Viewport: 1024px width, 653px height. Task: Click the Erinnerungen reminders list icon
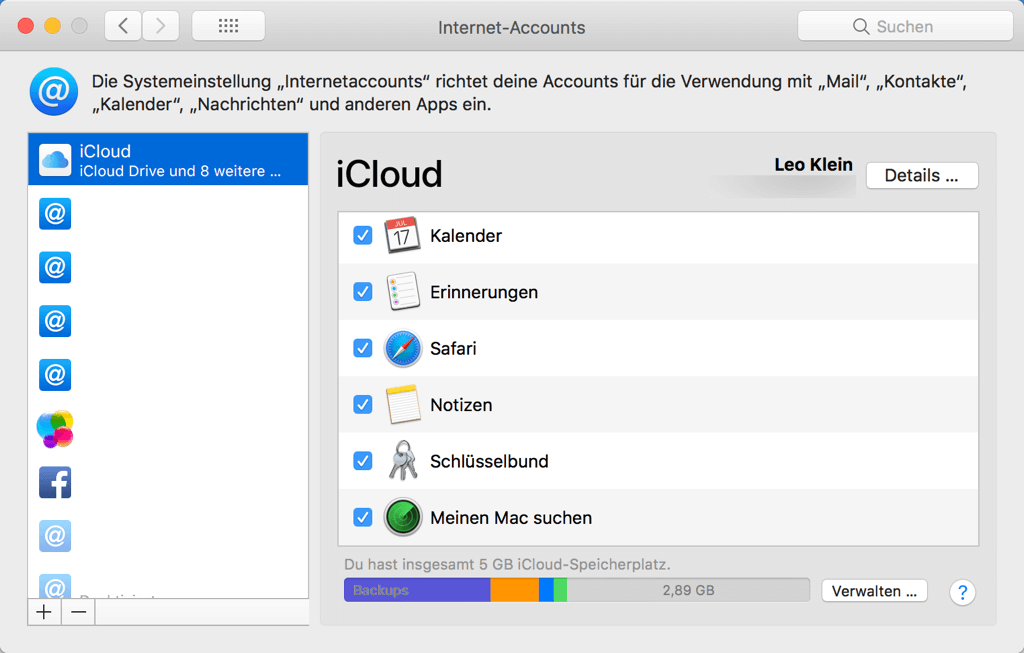click(402, 291)
